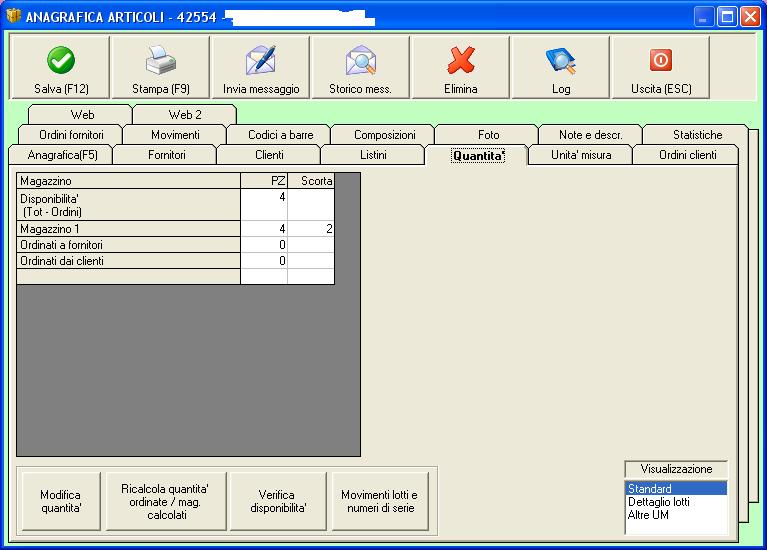Click the envelope-magnifier Storico mess. icon
This screenshot has height=550, width=767.
361,60
